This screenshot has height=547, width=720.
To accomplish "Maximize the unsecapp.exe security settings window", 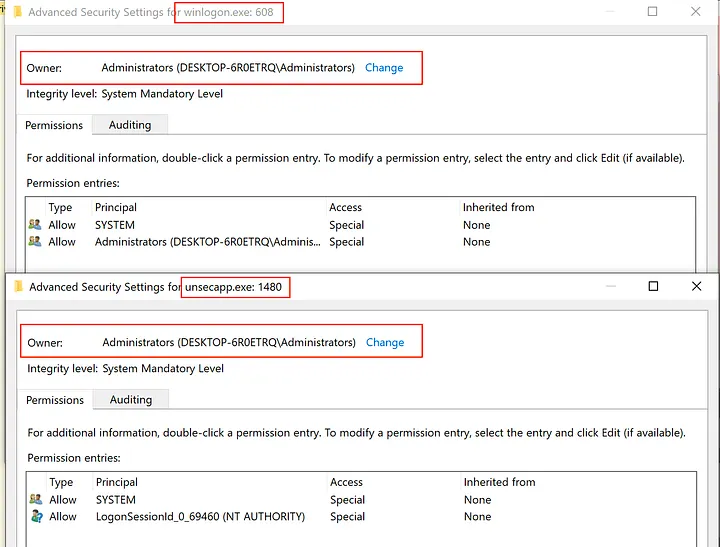I will coord(653,286).
